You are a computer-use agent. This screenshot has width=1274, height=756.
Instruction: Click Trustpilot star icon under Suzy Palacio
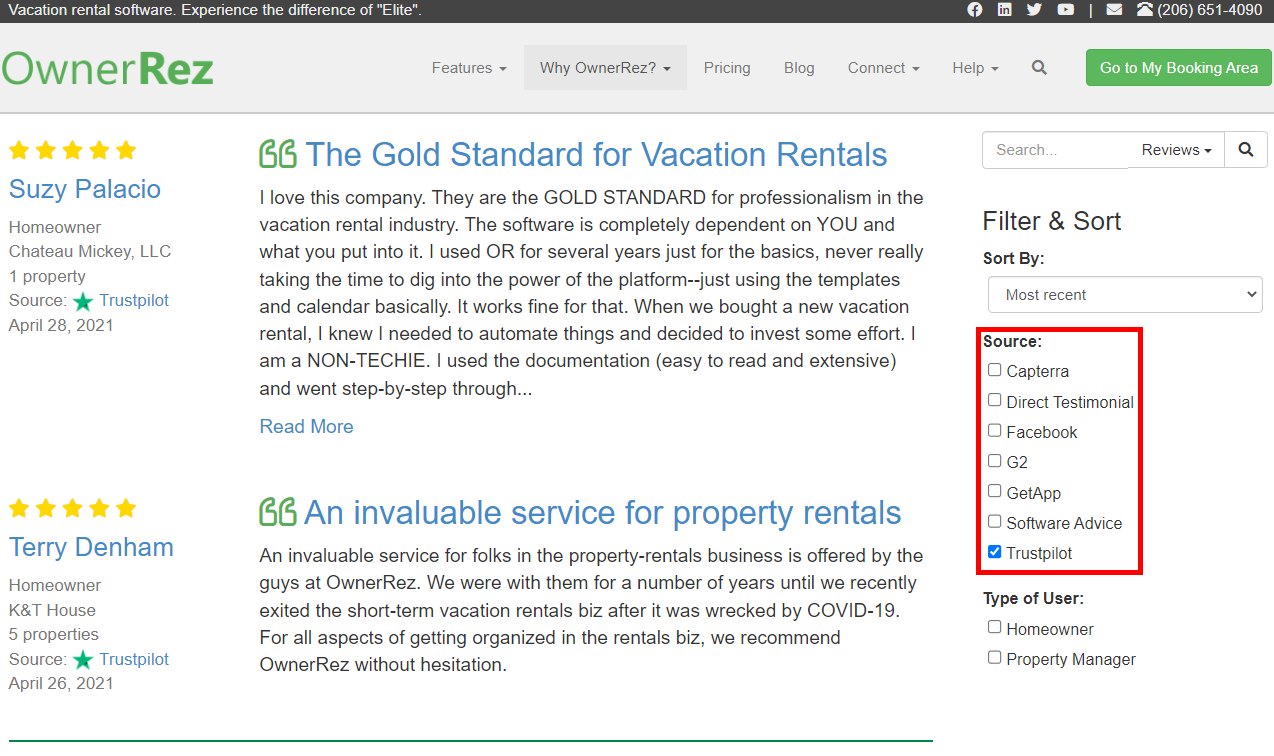tap(83, 301)
